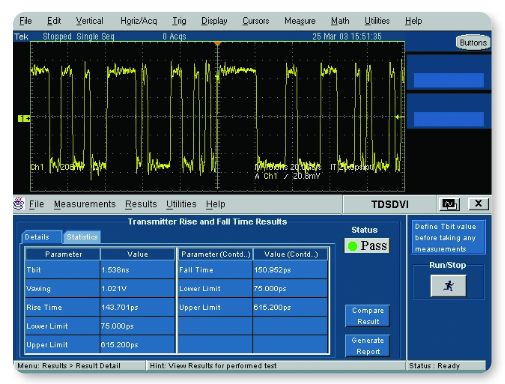Open the TDSDVI File menu

36,204
